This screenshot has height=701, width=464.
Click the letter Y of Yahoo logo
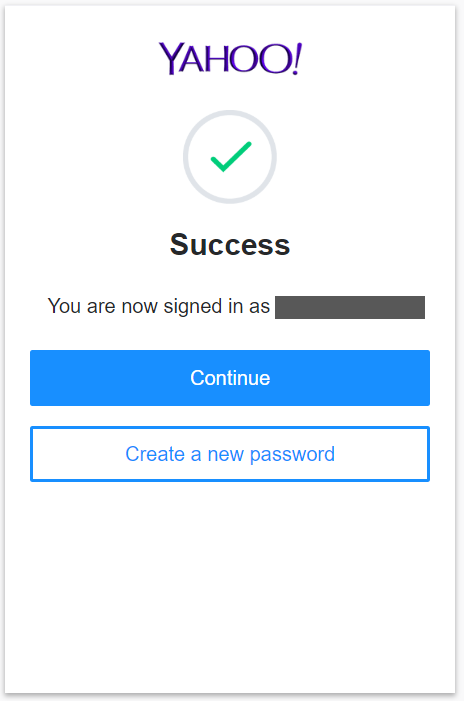(169, 59)
